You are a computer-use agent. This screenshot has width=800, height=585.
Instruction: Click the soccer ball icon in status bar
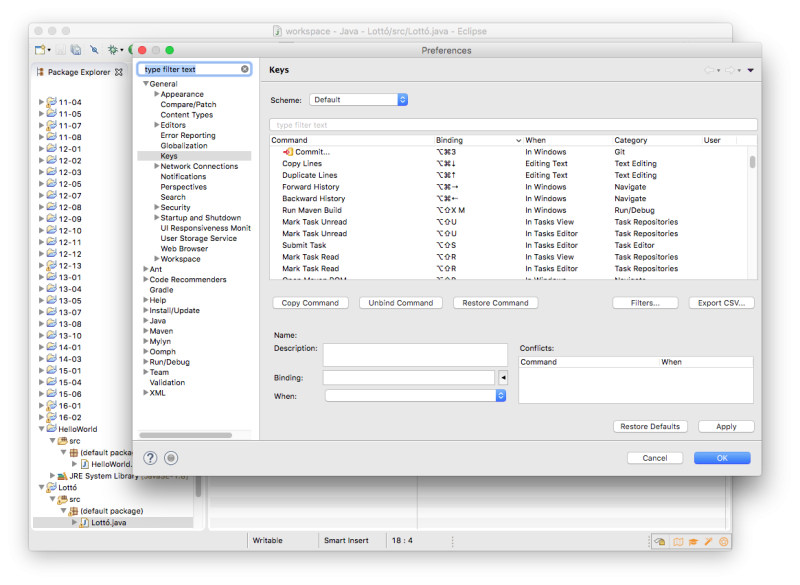(723, 542)
